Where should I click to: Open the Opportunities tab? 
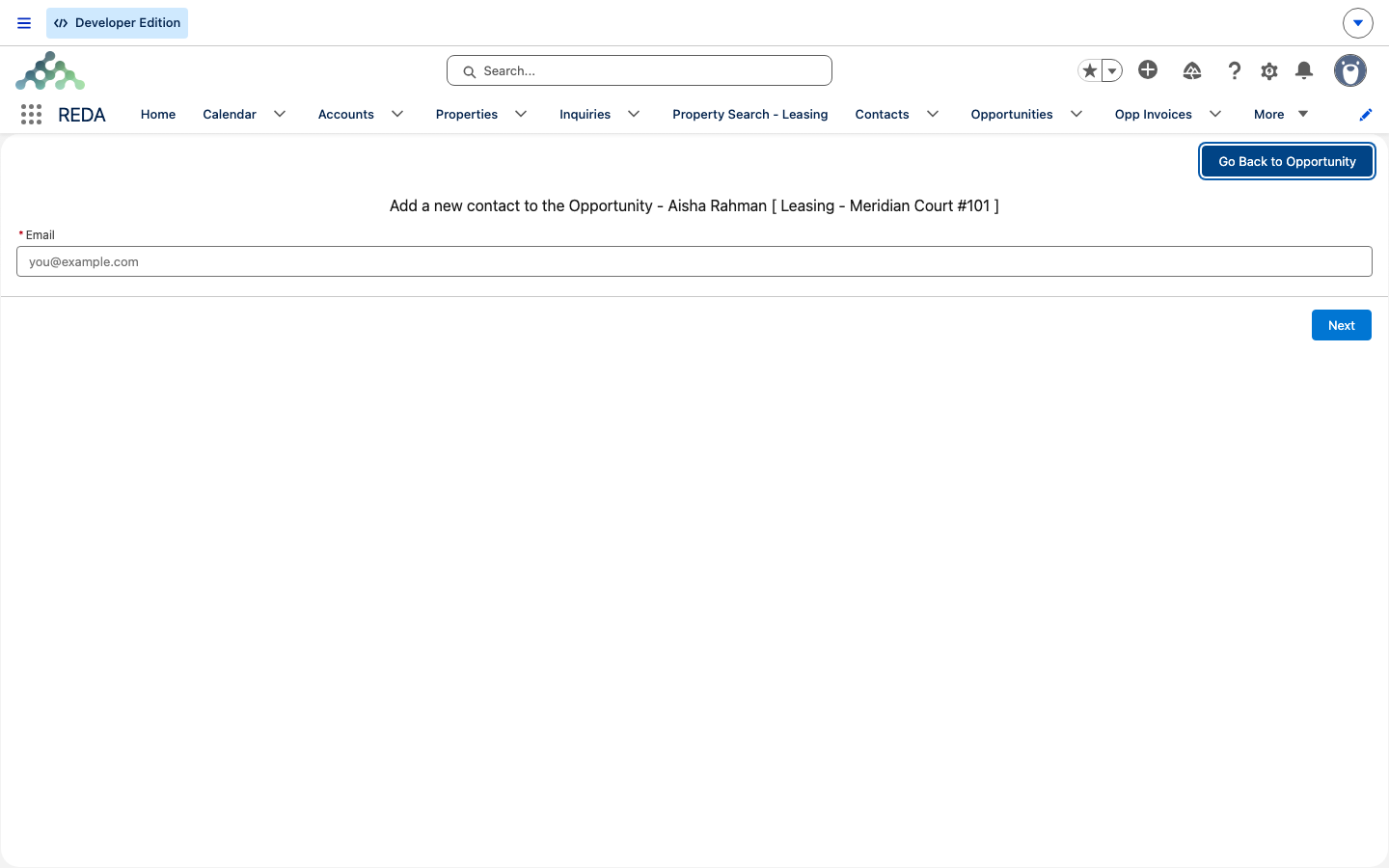click(x=1012, y=114)
